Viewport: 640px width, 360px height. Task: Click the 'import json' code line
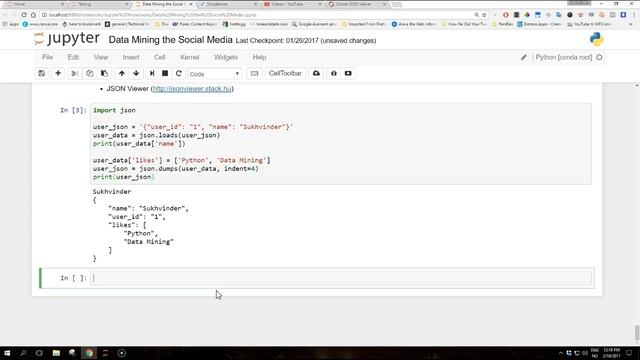point(114,110)
